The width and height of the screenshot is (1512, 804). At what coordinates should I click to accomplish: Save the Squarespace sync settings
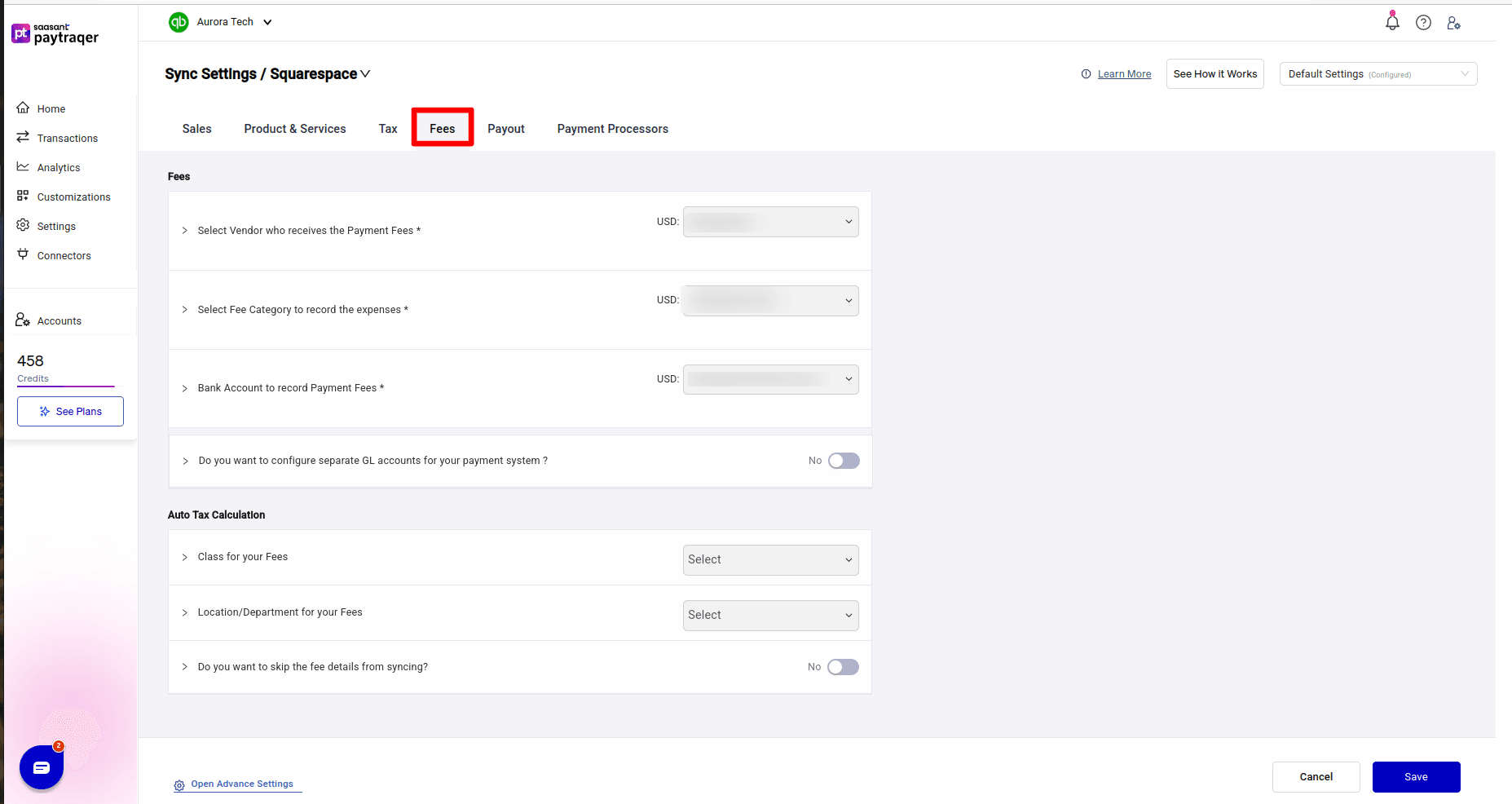coord(1416,776)
